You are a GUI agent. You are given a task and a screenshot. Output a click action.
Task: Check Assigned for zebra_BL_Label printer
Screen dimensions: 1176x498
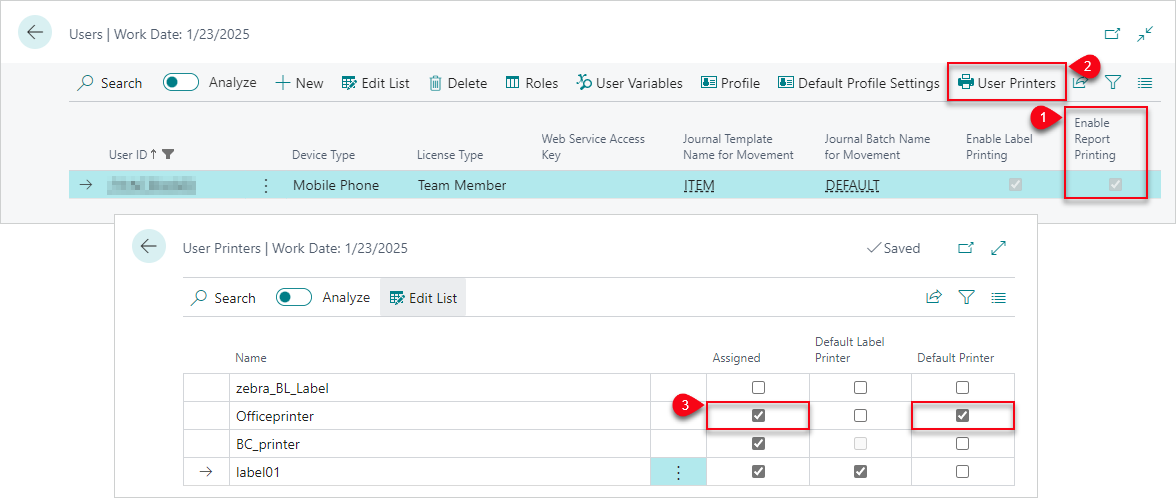click(x=758, y=387)
